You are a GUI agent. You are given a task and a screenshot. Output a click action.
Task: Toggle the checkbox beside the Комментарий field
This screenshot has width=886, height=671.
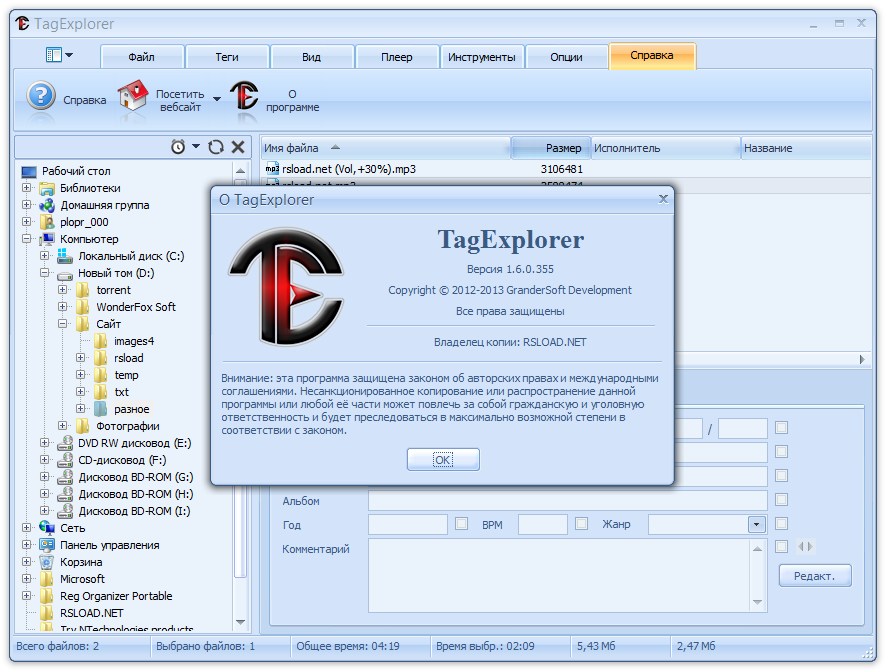click(781, 546)
